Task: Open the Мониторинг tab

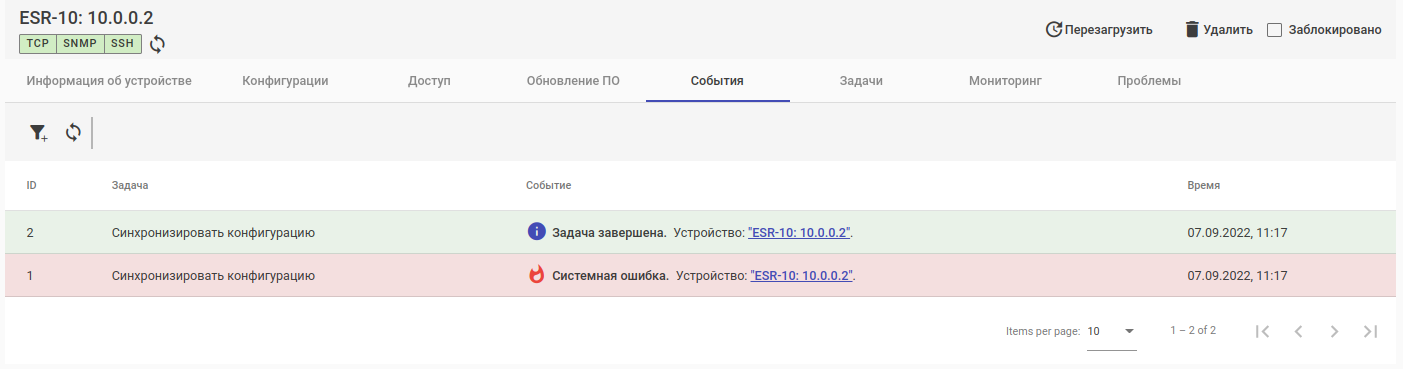Action: click(1005, 81)
